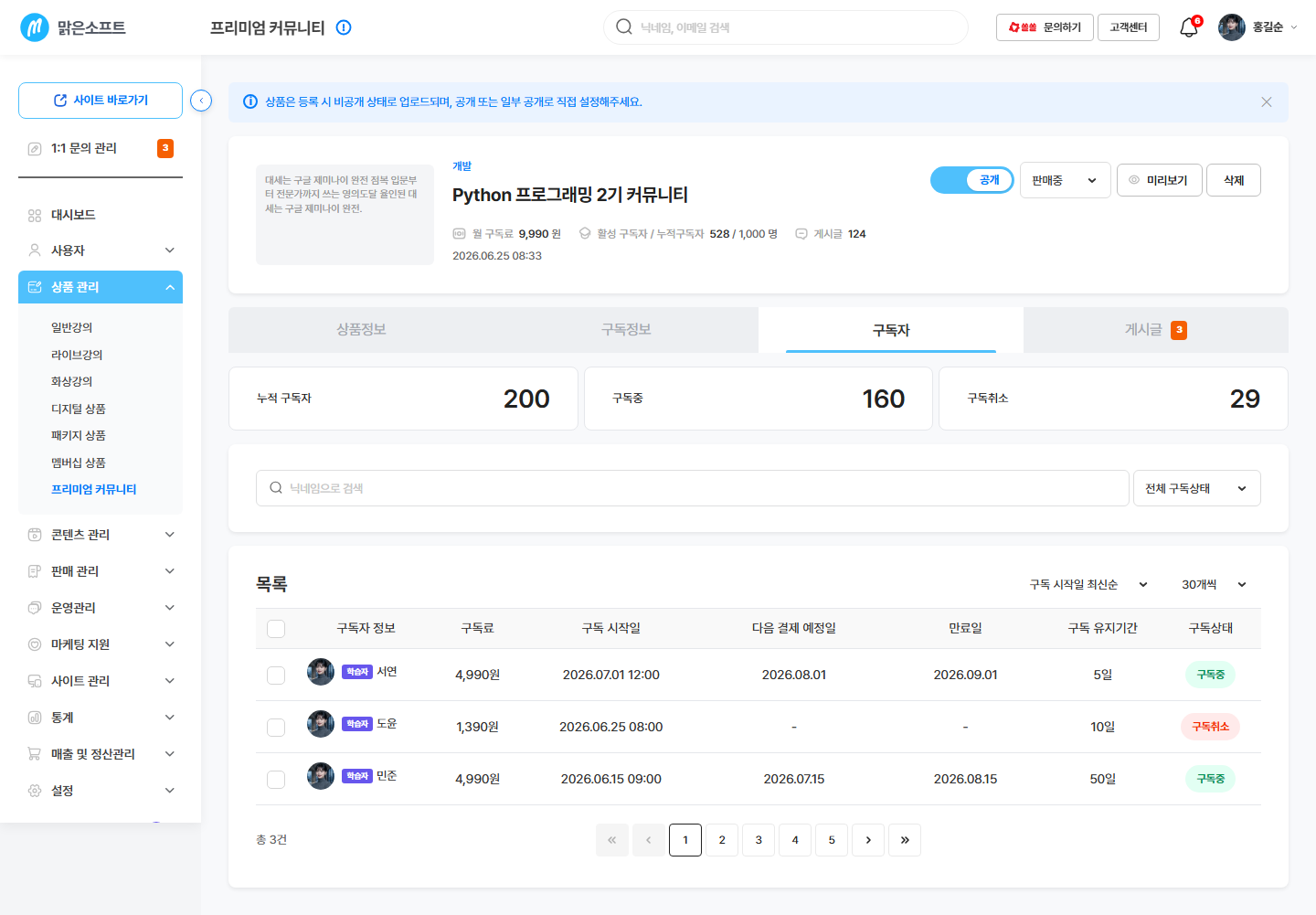Viewport: 1316px width, 915px height.
Task: Click the product thumbnail image
Action: click(x=345, y=215)
